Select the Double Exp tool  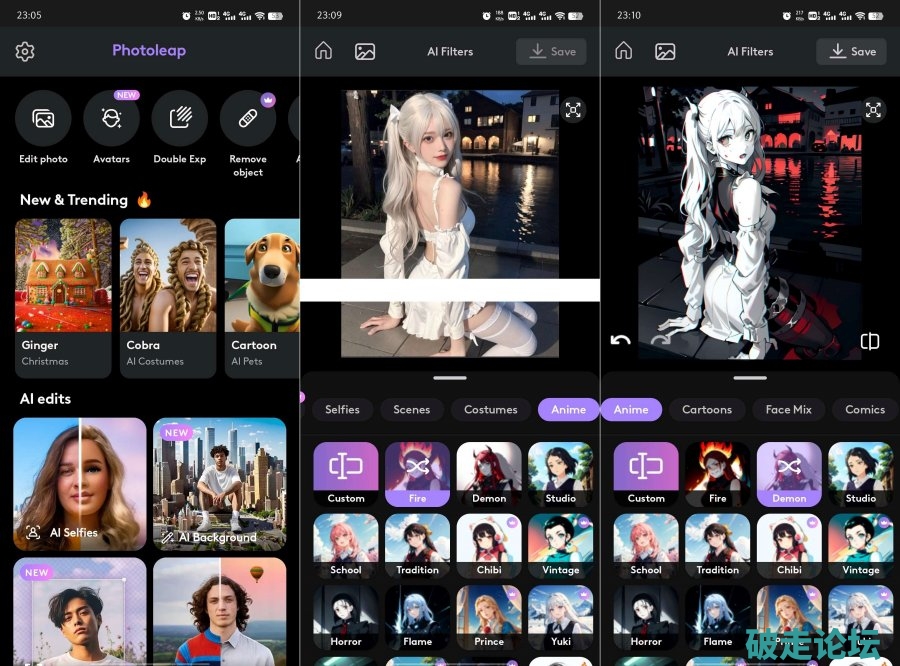tap(179, 119)
